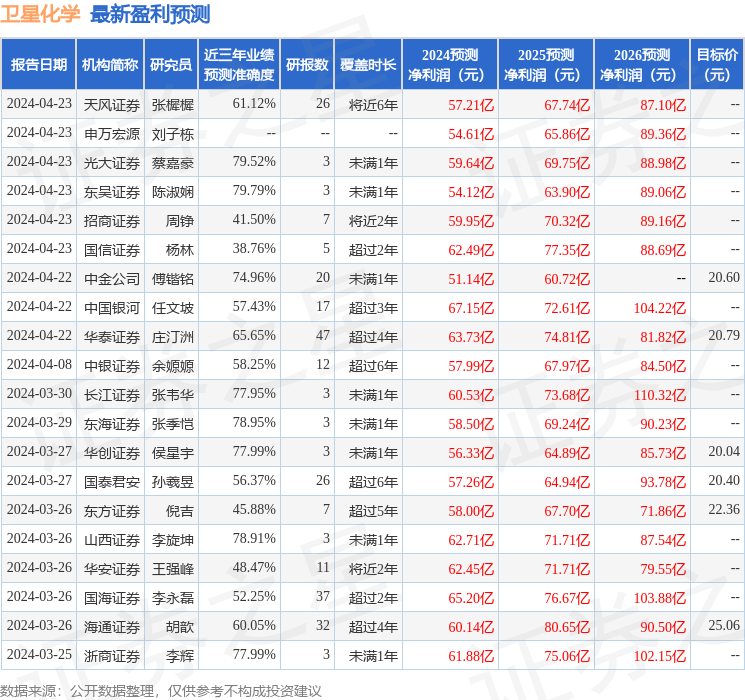The image size is (745, 700).
Task: Select the 浙商证券 institution cell
Action: [x=112, y=656]
